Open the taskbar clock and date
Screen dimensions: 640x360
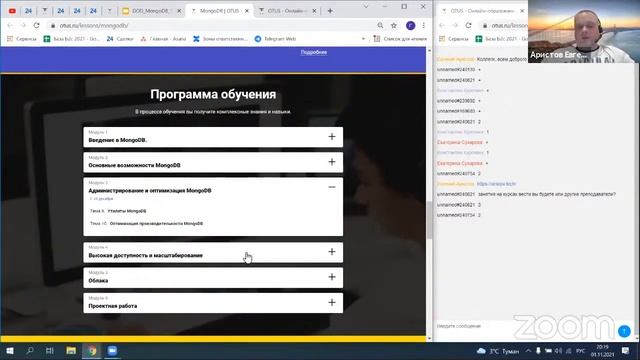tap(602, 351)
